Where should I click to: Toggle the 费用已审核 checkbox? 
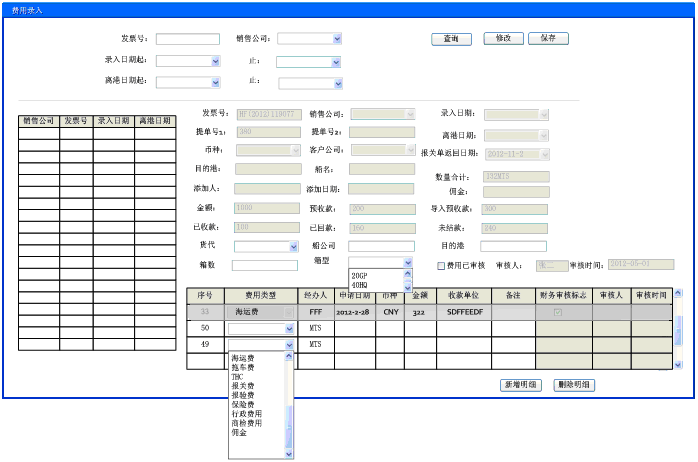point(441,266)
